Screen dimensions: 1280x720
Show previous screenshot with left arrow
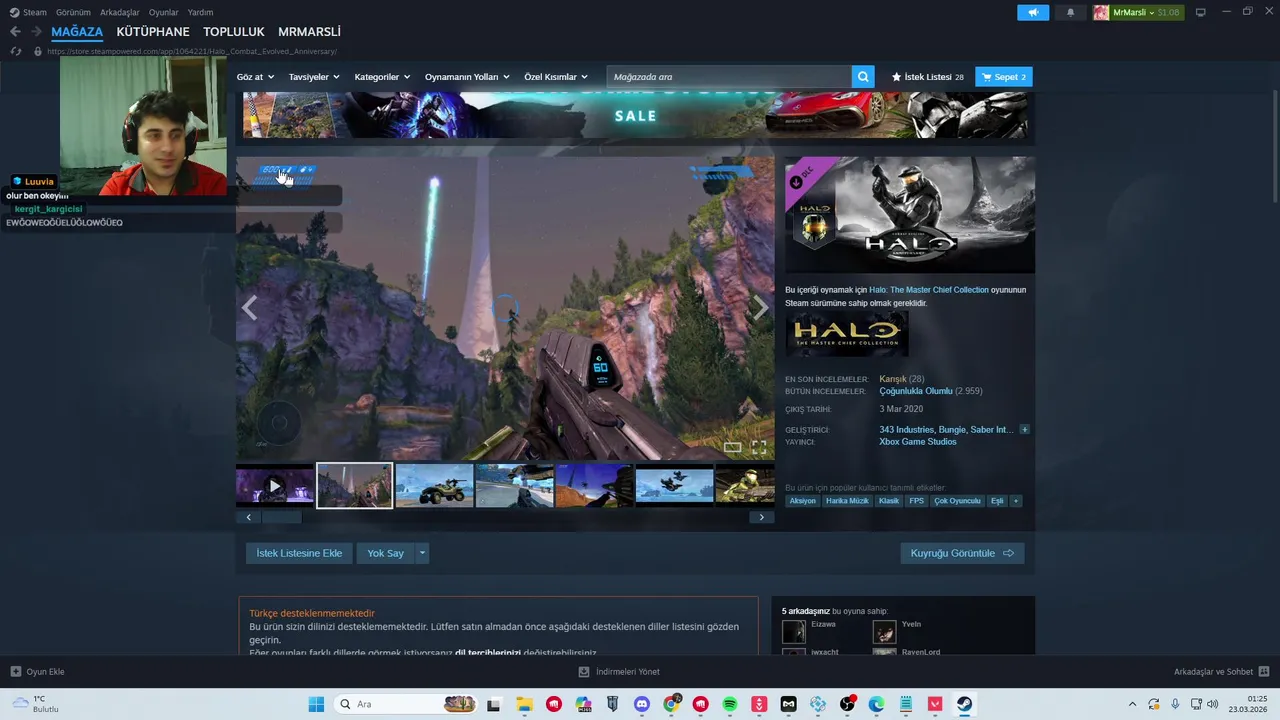tap(249, 308)
